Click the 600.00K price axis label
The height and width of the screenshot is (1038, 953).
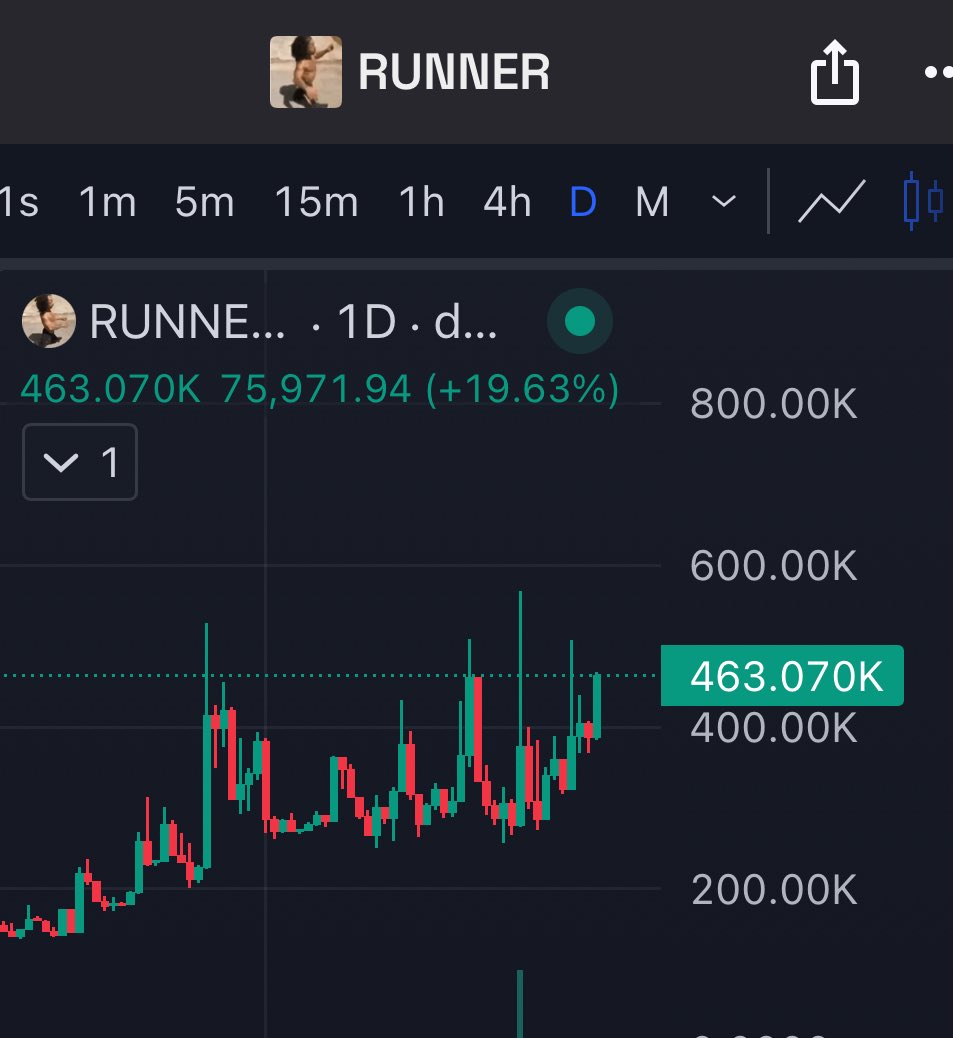coord(774,565)
